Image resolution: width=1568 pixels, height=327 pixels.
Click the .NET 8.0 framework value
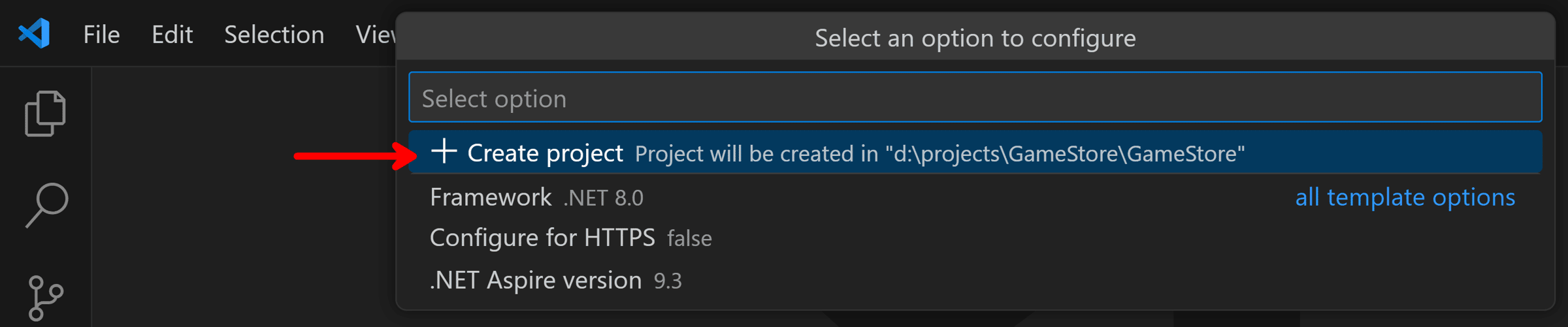(x=603, y=198)
